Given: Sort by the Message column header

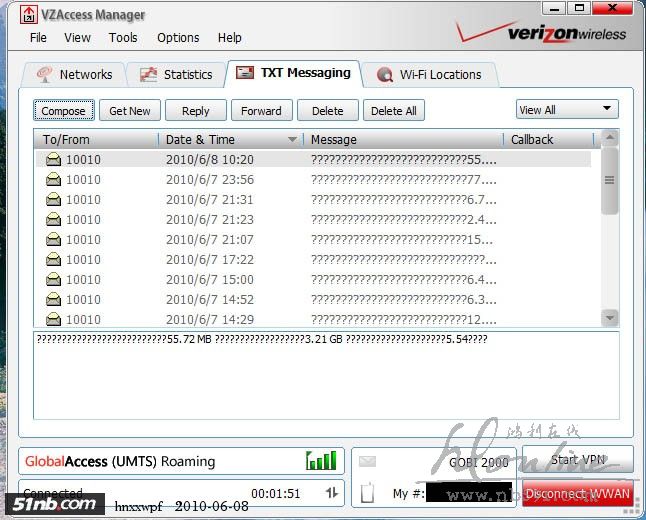Looking at the screenshot, I should click(403, 140).
